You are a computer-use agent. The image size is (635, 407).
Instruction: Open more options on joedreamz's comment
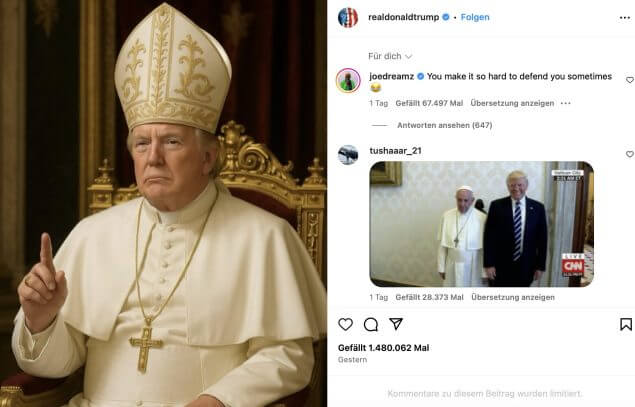point(565,103)
